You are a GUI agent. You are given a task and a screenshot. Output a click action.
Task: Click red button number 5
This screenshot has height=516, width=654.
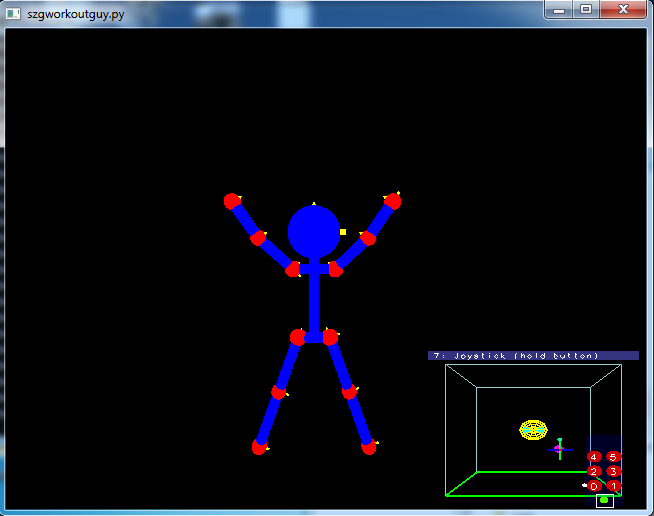tap(613, 457)
